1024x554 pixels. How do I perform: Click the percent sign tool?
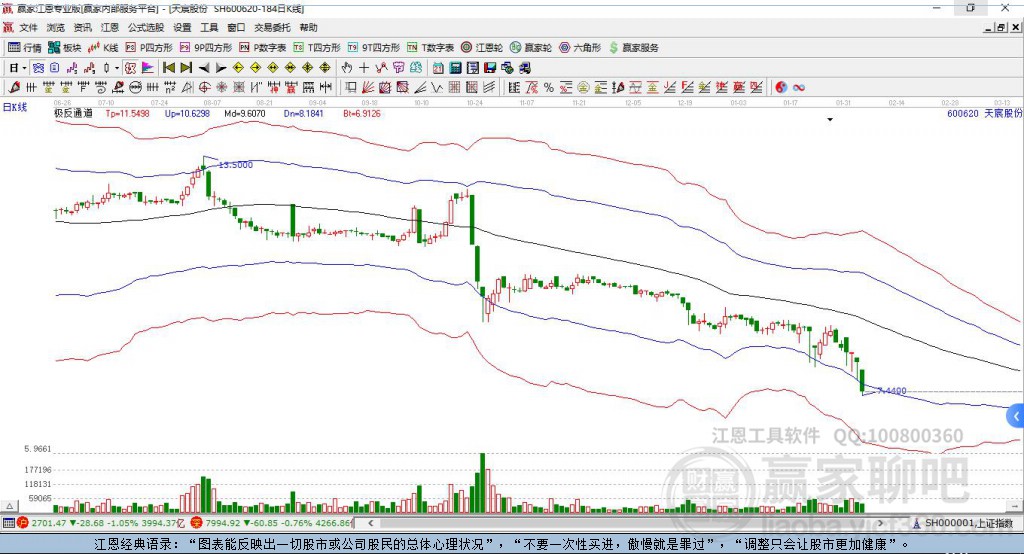pos(549,87)
